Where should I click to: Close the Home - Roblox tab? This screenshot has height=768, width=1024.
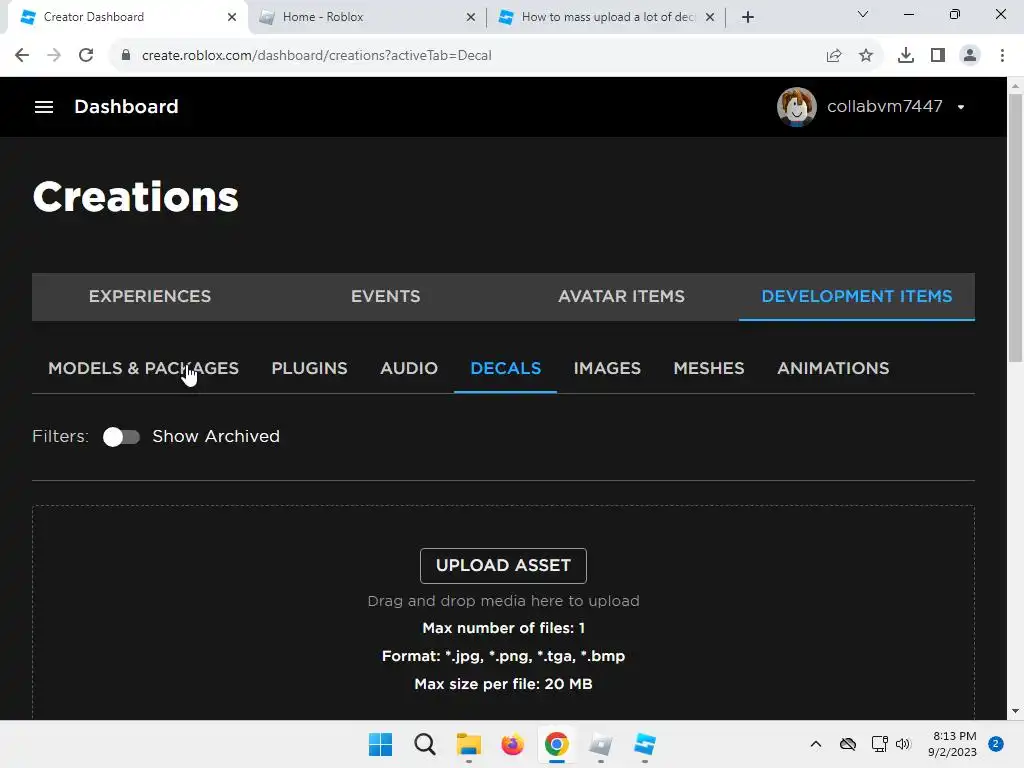pyautogui.click(x=471, y=17)
